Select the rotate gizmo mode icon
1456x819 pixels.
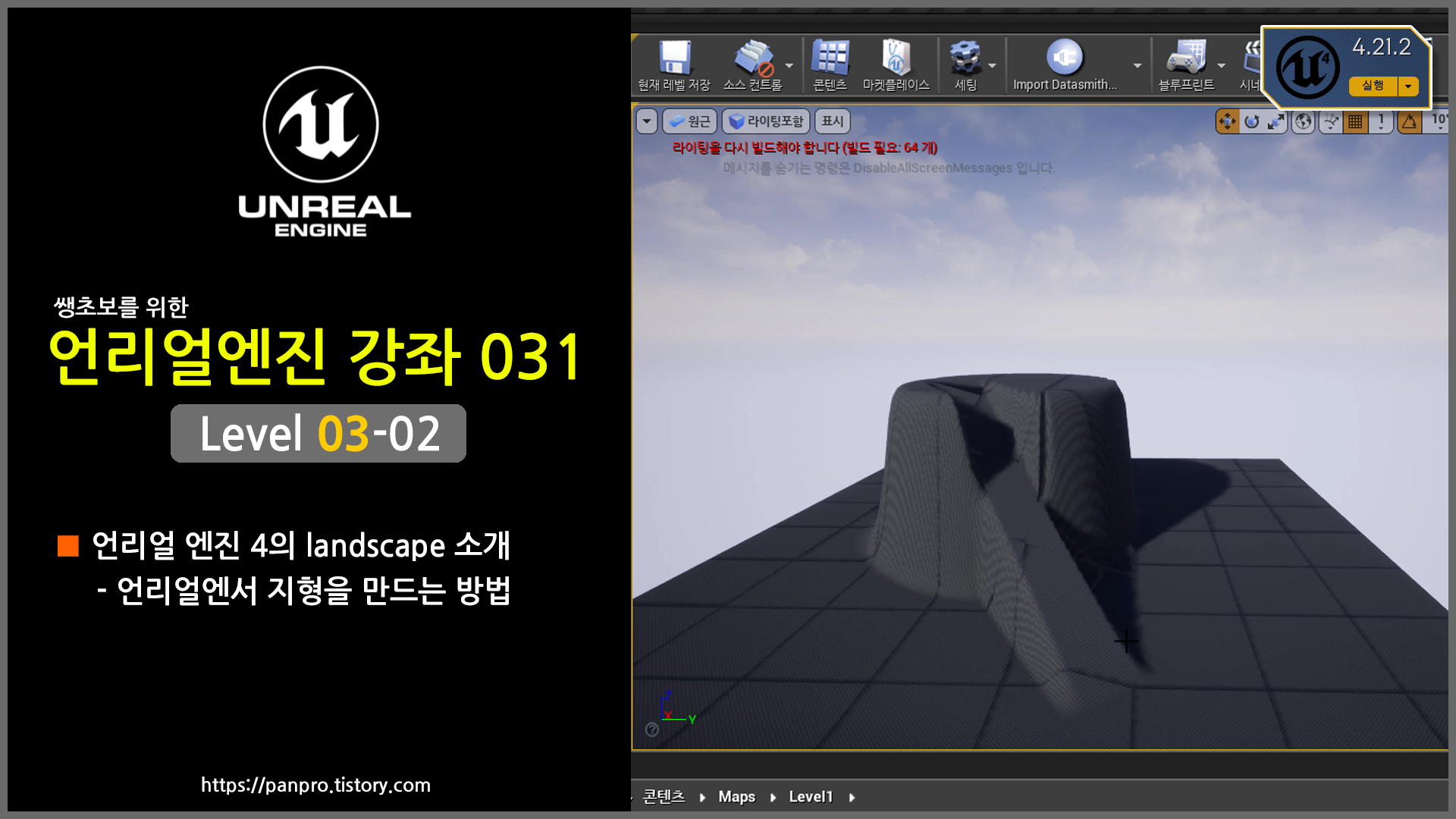[x=1252, y=121]
